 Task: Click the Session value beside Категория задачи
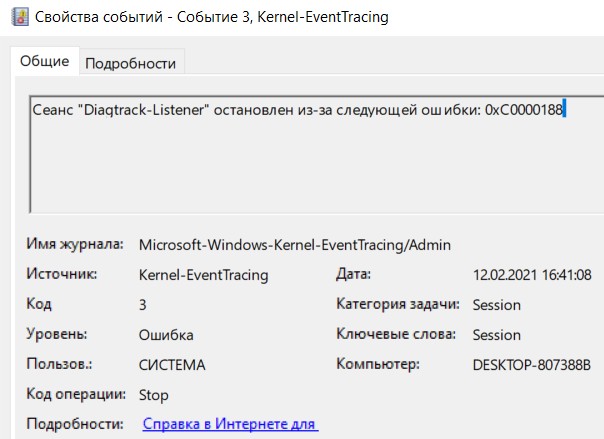point(497,304)
